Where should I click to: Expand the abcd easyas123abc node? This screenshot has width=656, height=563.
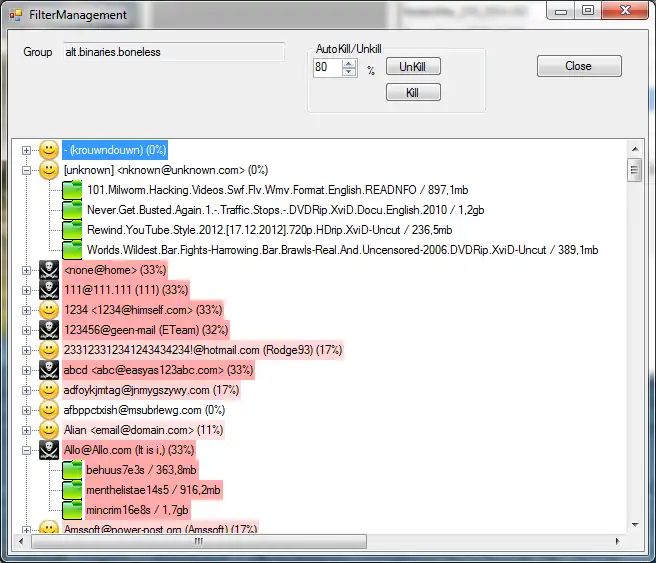(x=26, y=370)
